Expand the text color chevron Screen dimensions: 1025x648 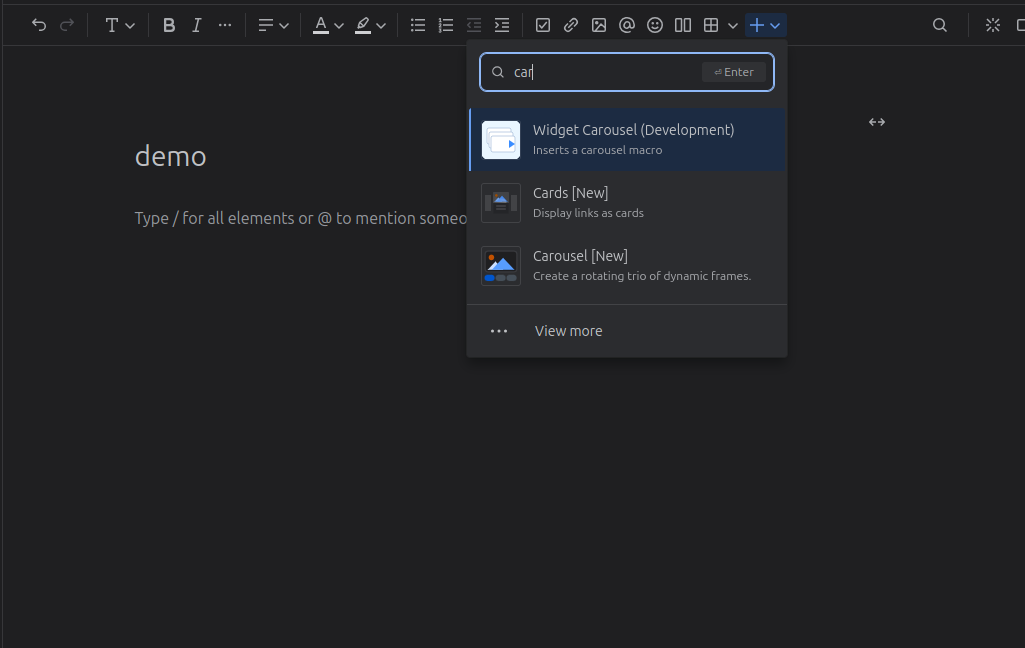339,26
